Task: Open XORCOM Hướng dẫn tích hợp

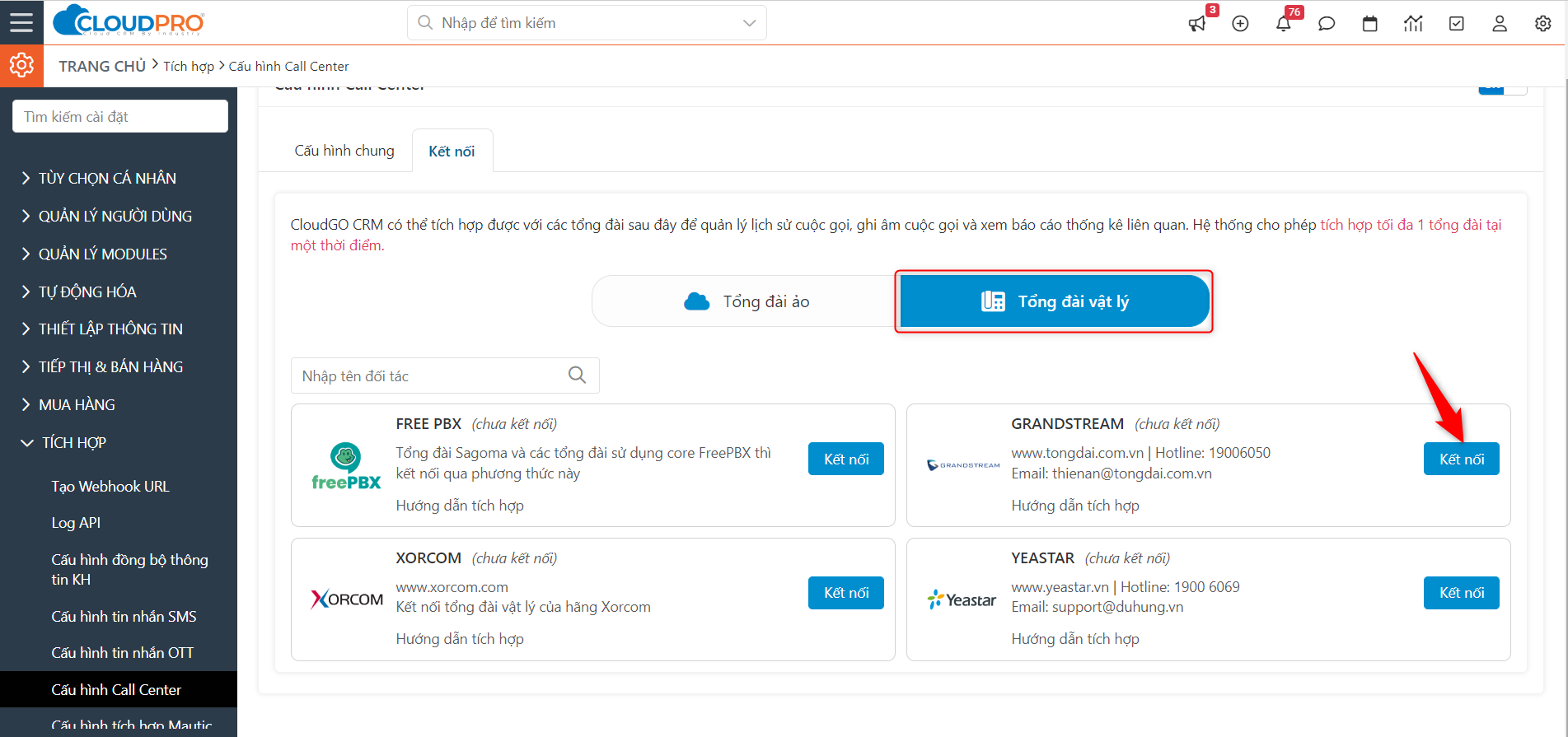Action: pos(460,639)
